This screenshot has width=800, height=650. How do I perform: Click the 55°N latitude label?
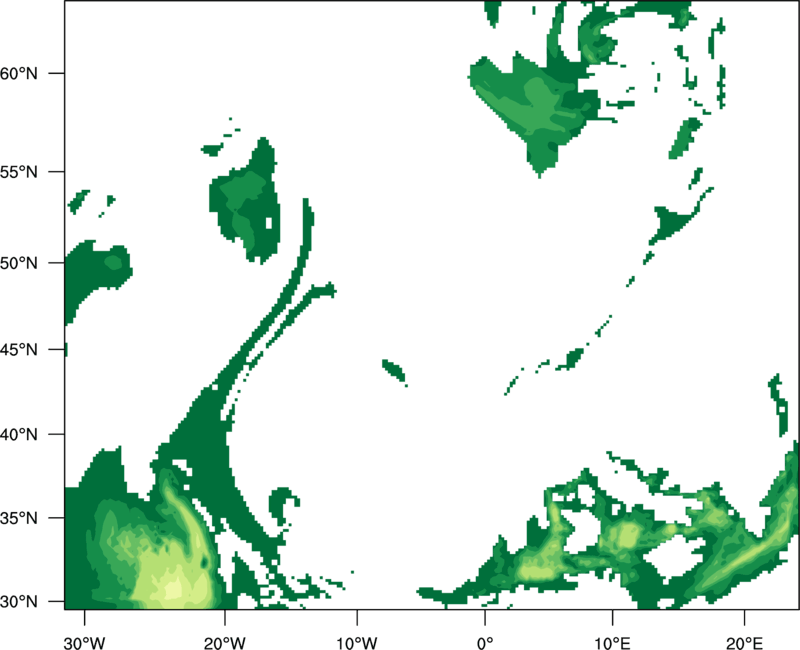coord(19,172)
